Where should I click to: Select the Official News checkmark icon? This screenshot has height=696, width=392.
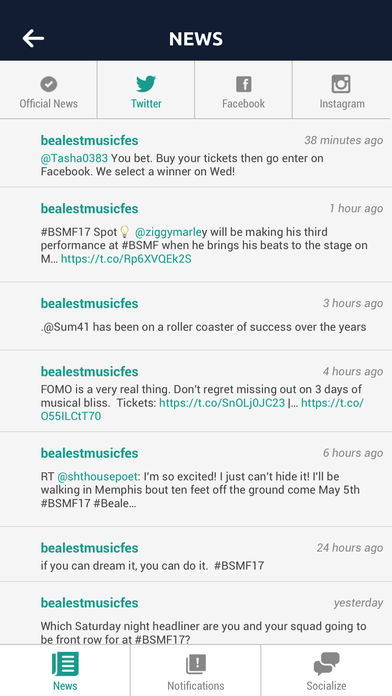(x=48, y=84)
